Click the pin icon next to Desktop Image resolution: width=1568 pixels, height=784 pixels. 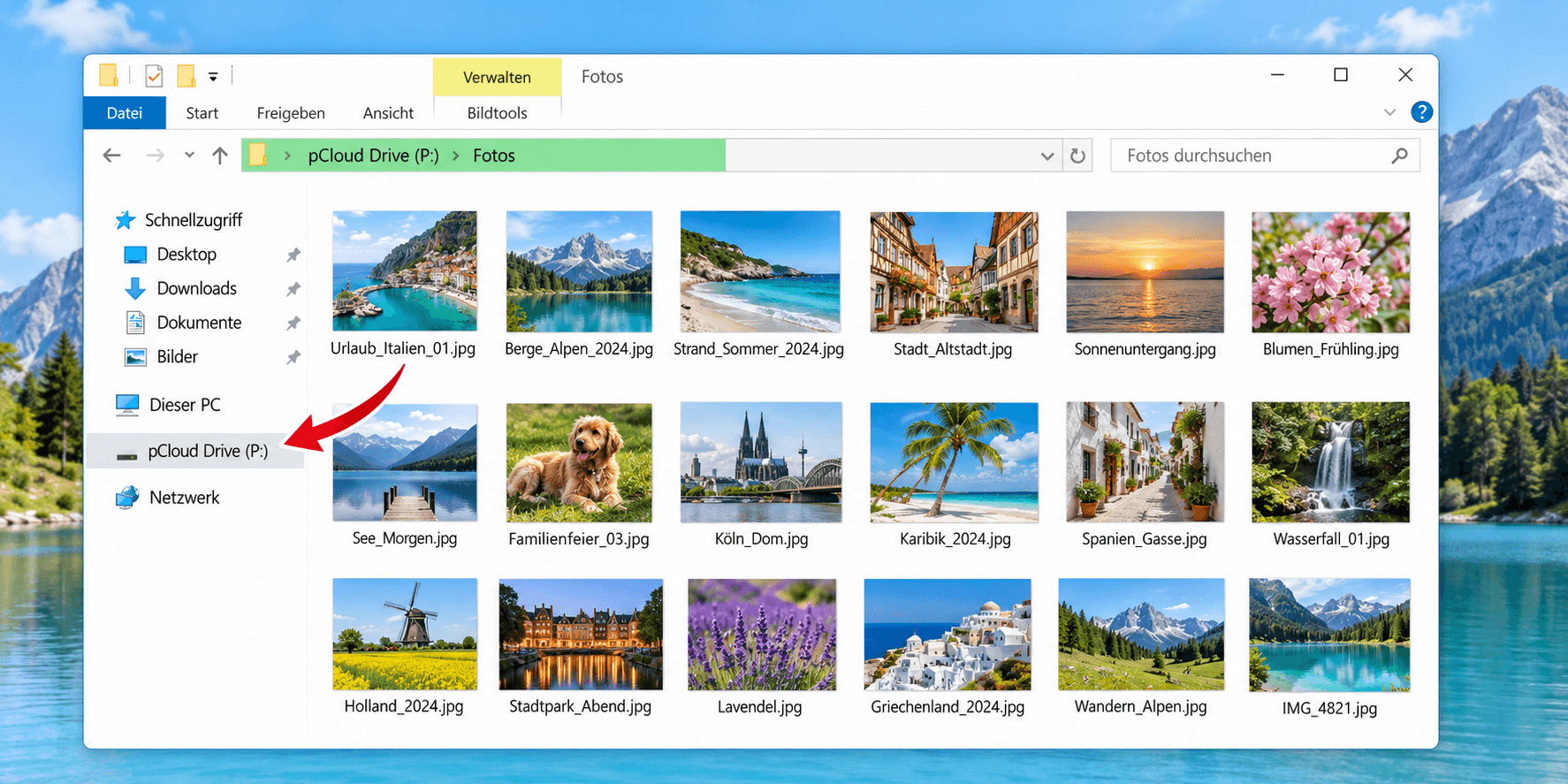pos(293,255)
